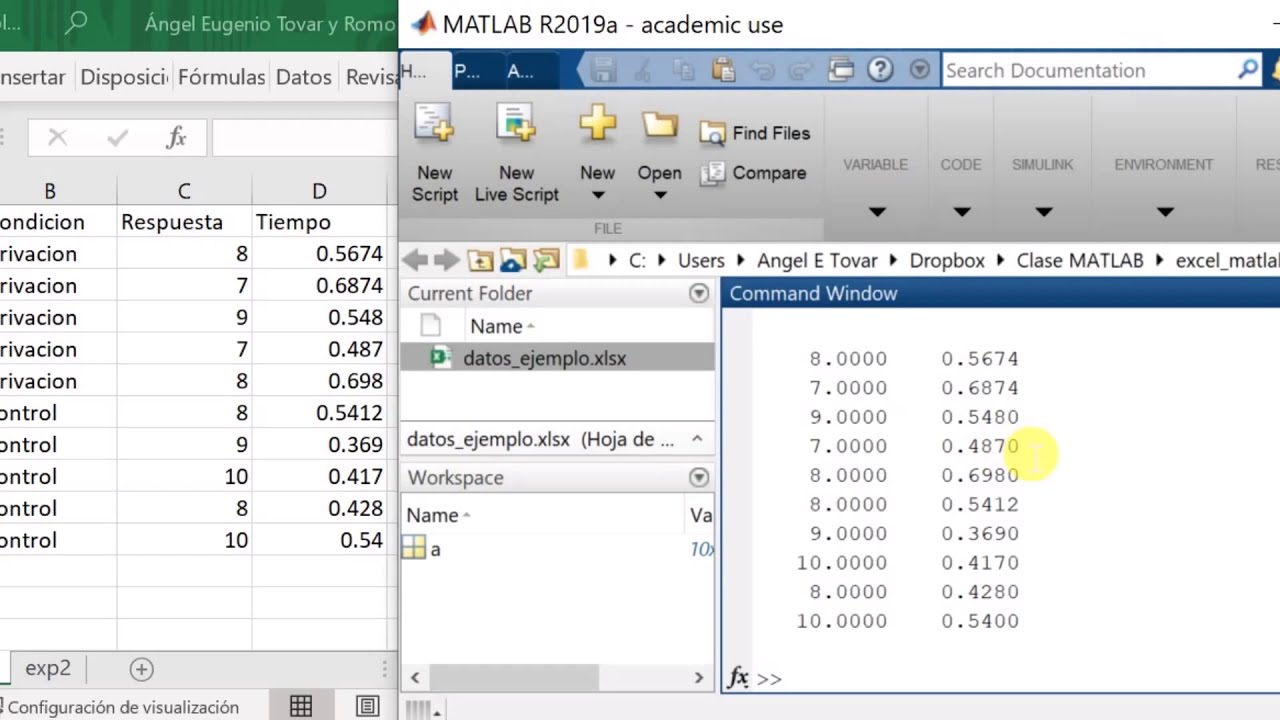Add a new sheet in Excel
This screenshot has width=1280, height=720.
tap(141, 669)
